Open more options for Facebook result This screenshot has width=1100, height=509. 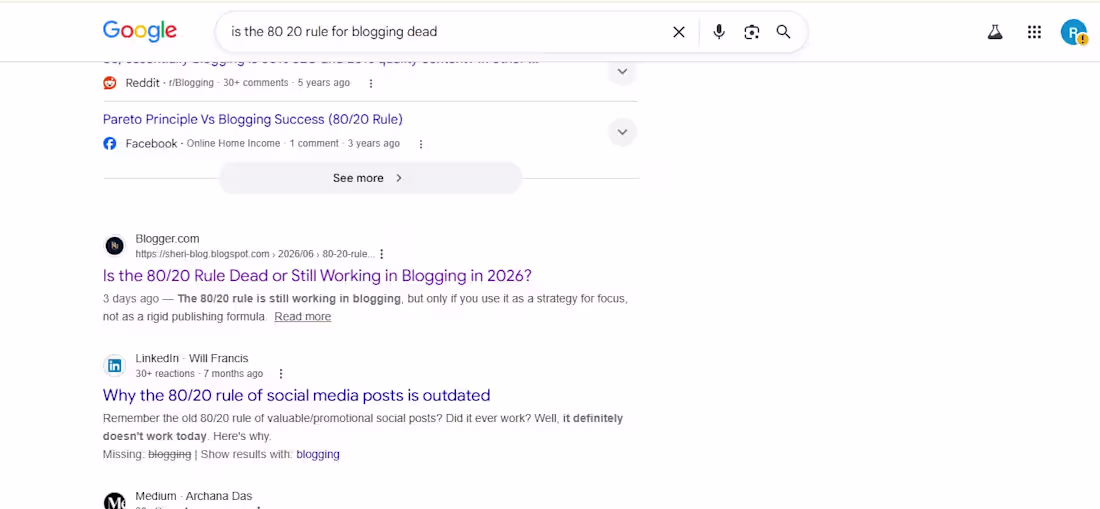pos(421,144)
